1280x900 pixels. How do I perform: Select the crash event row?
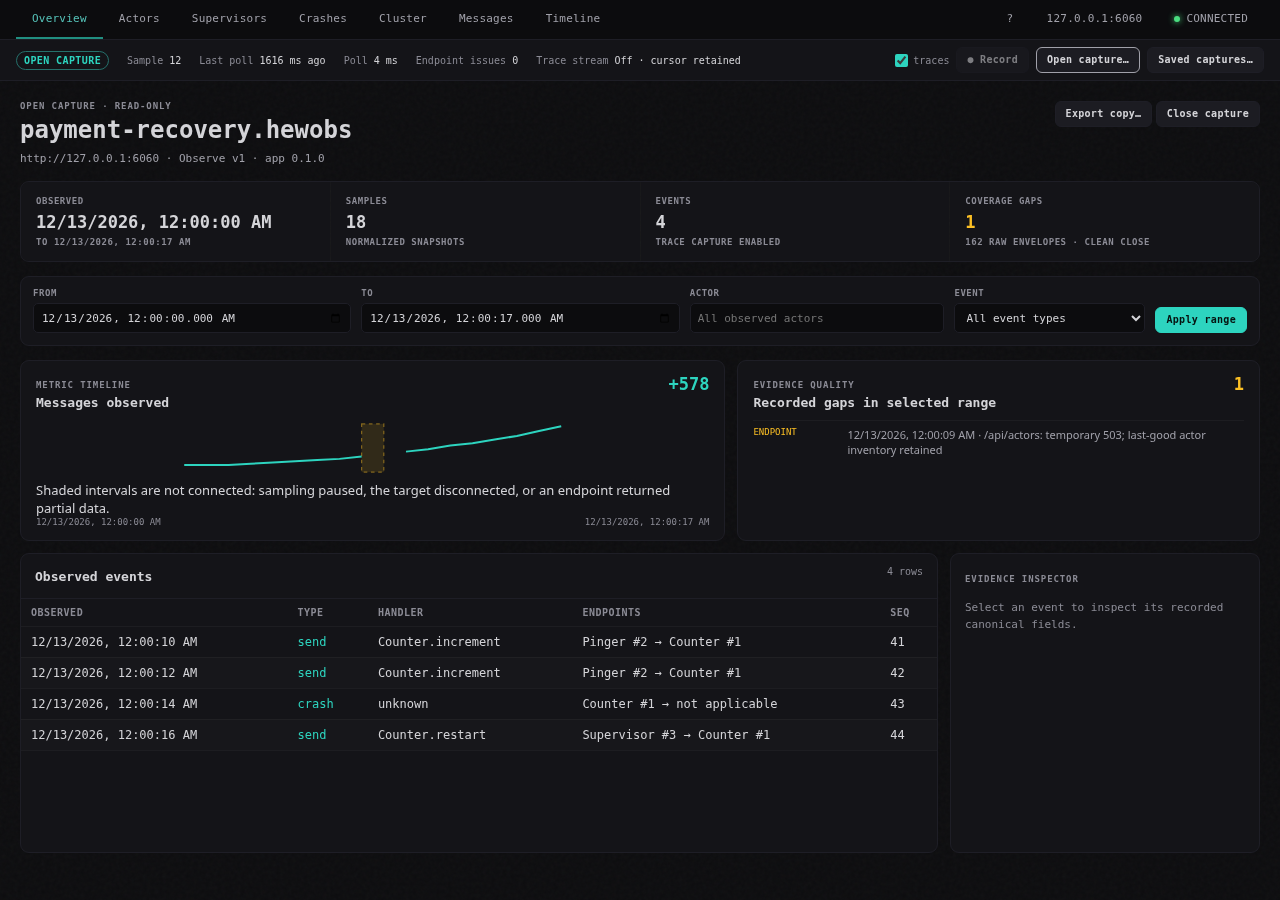pos(479,704)
